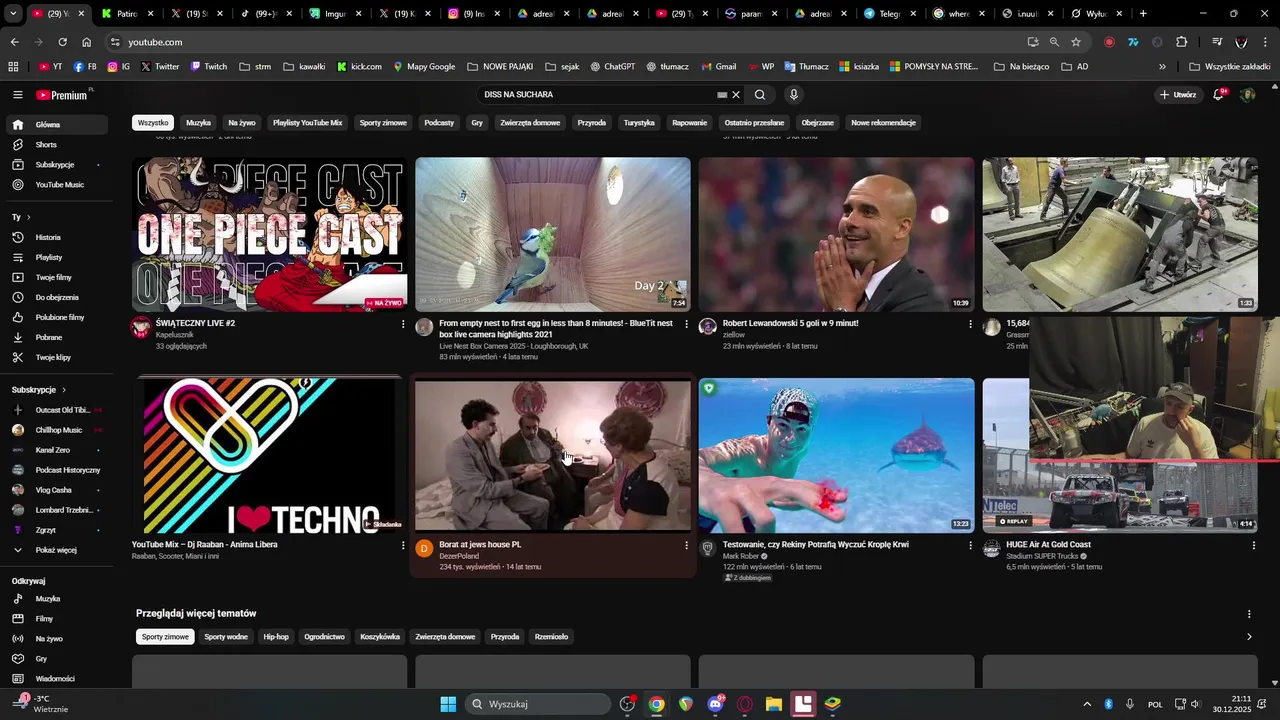
Task: Show more bookmarks overflow chevron
Action: click(1162, 67)
